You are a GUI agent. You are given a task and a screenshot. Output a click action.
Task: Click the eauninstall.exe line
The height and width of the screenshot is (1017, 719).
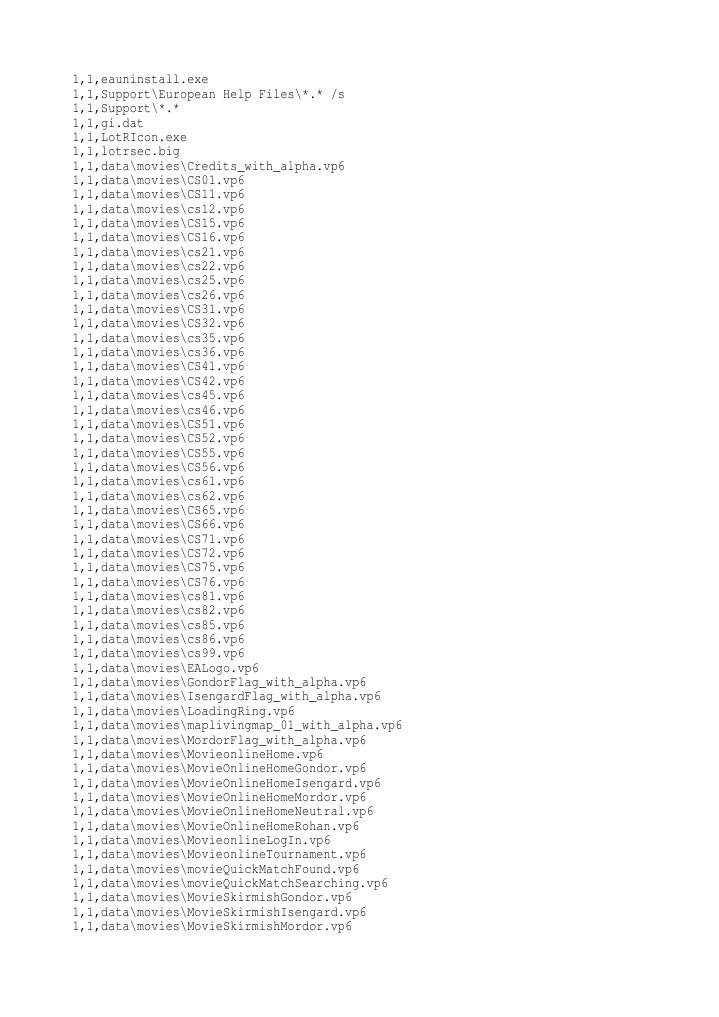(140, 80)
